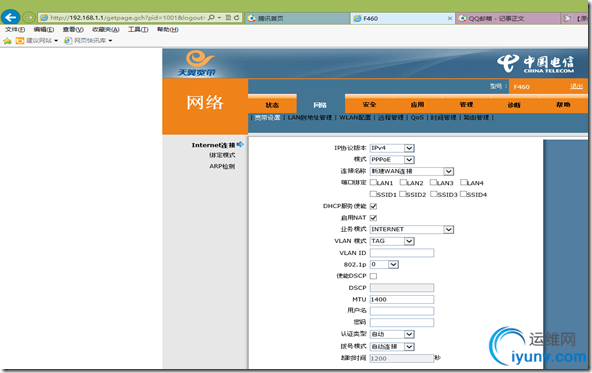Check the LAN3 port binding box
Screen dimensions: 592x373
pyautogui.click(x=433, y=183)
